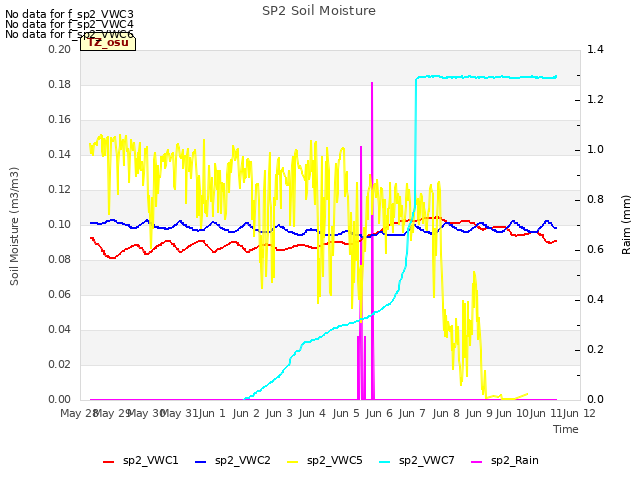Click the Tz_osu annotation box

click(108, 42)
